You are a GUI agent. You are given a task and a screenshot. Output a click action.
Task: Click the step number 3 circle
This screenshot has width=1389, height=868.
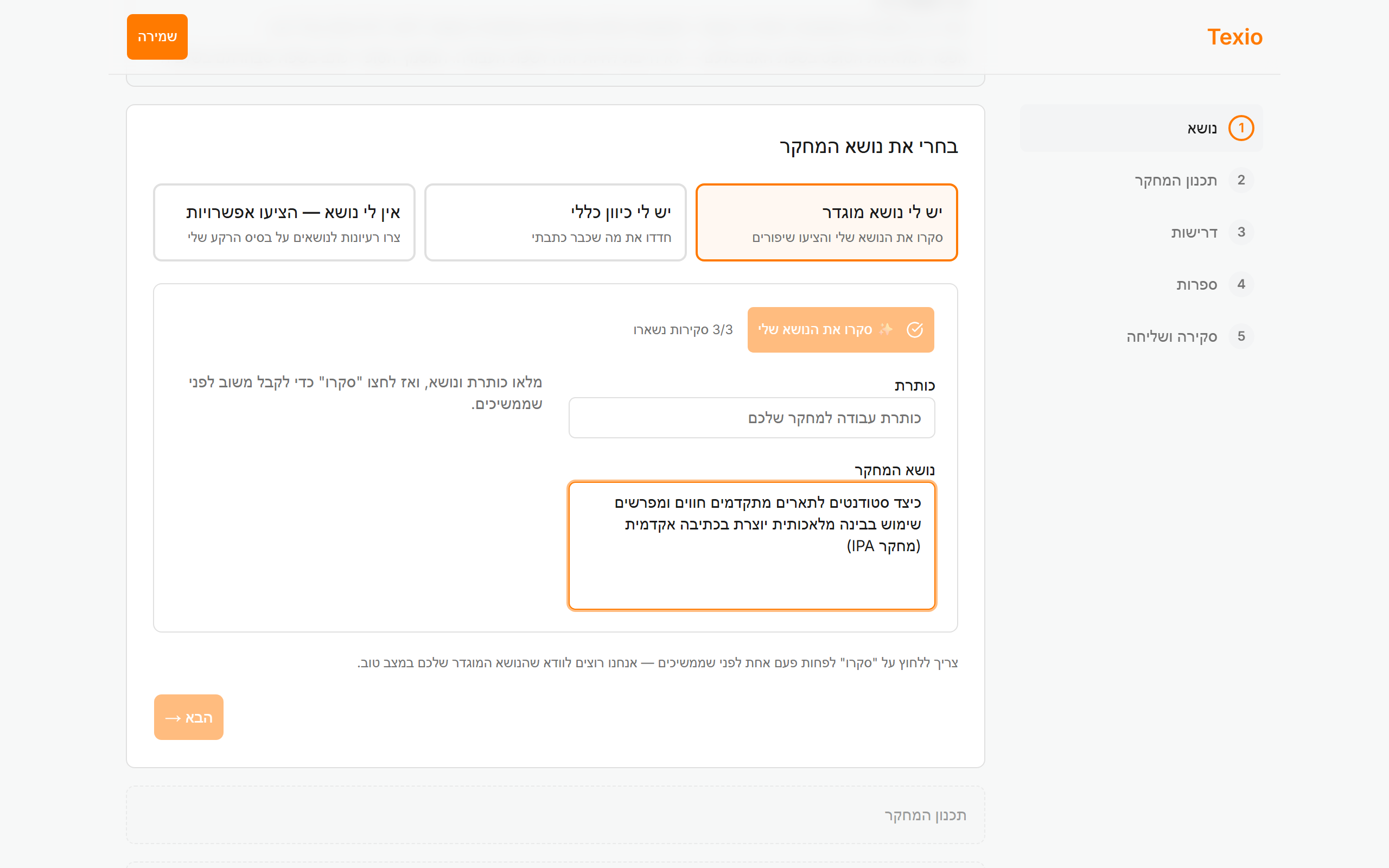1241,232
